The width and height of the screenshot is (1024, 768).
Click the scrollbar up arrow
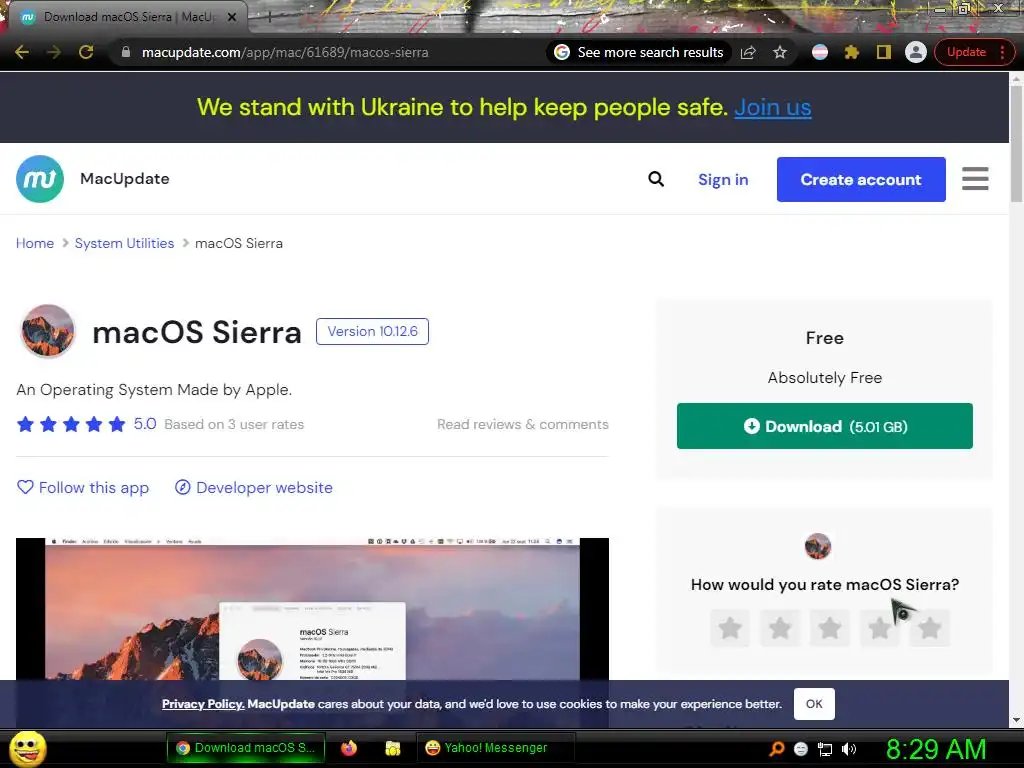(x=1016, y=79)
